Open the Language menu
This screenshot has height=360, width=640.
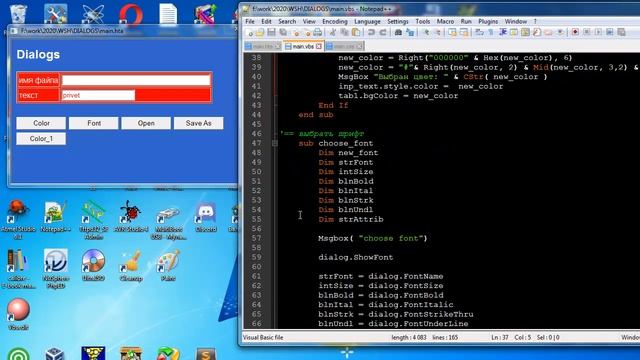(x=367, y=21)
